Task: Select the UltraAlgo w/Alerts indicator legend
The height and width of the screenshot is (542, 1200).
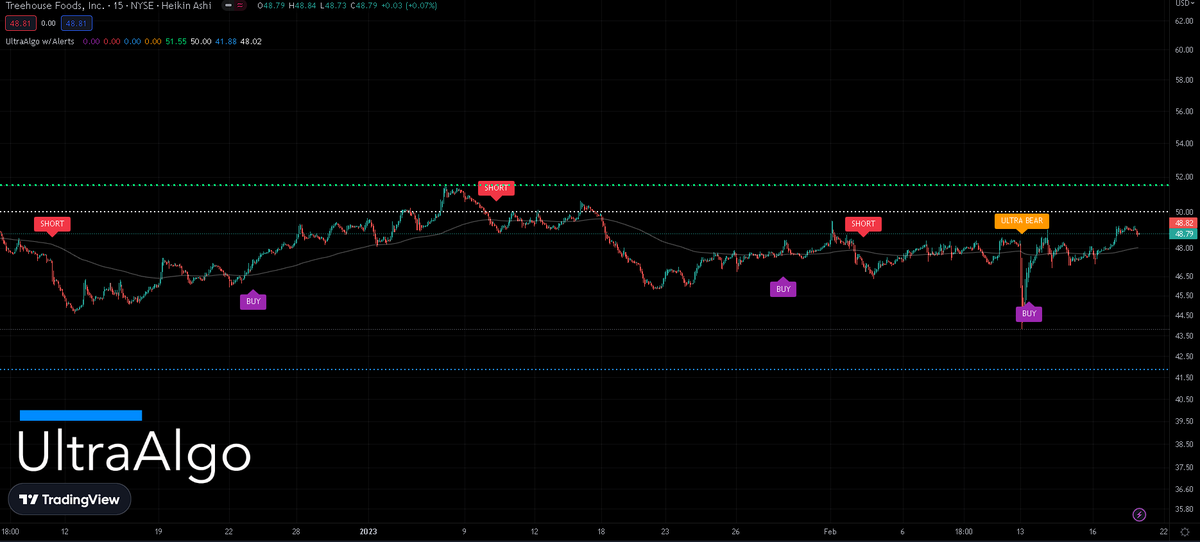Action: pos(40,41)
